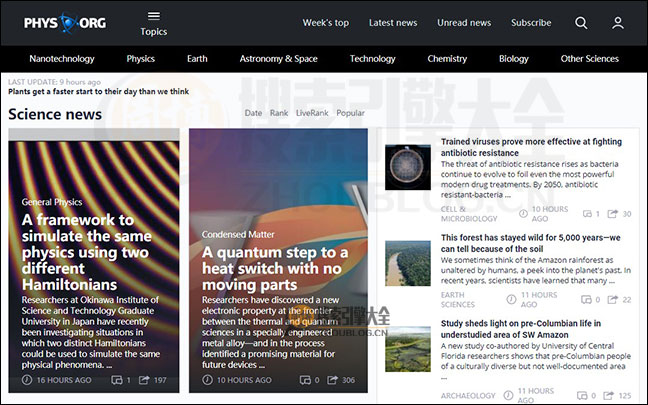Click the Subscribe link
This screenshot has height=405, width=648.
click(531, 23)
